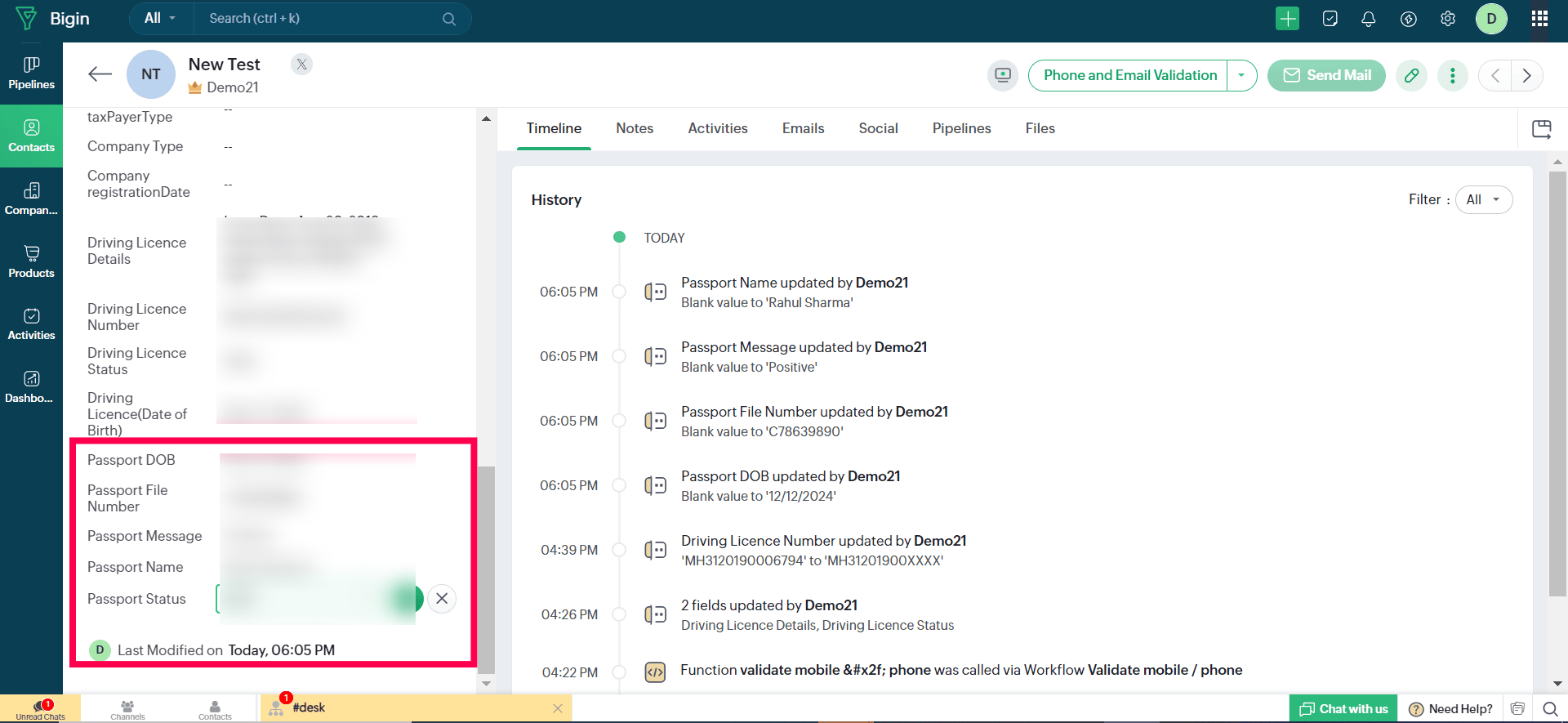Click the Function validate mobile history entry
1568x723 pixels.
tap(961, 670)
